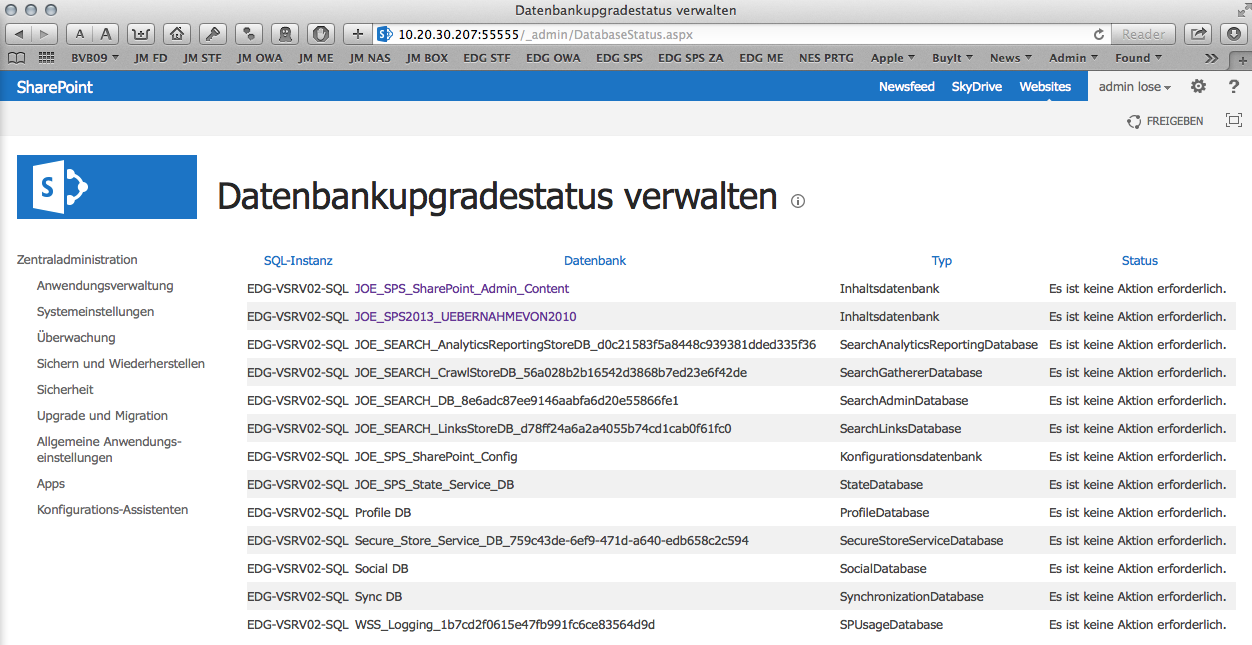The height and width of the screenshot is (645, 1252).
Task: Sort by the Typ column header
Action: 942,261
